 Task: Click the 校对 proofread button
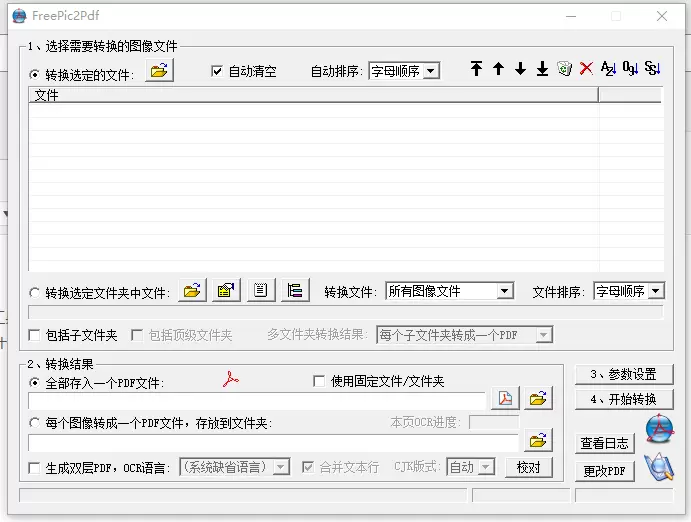[x=529, y=467]
